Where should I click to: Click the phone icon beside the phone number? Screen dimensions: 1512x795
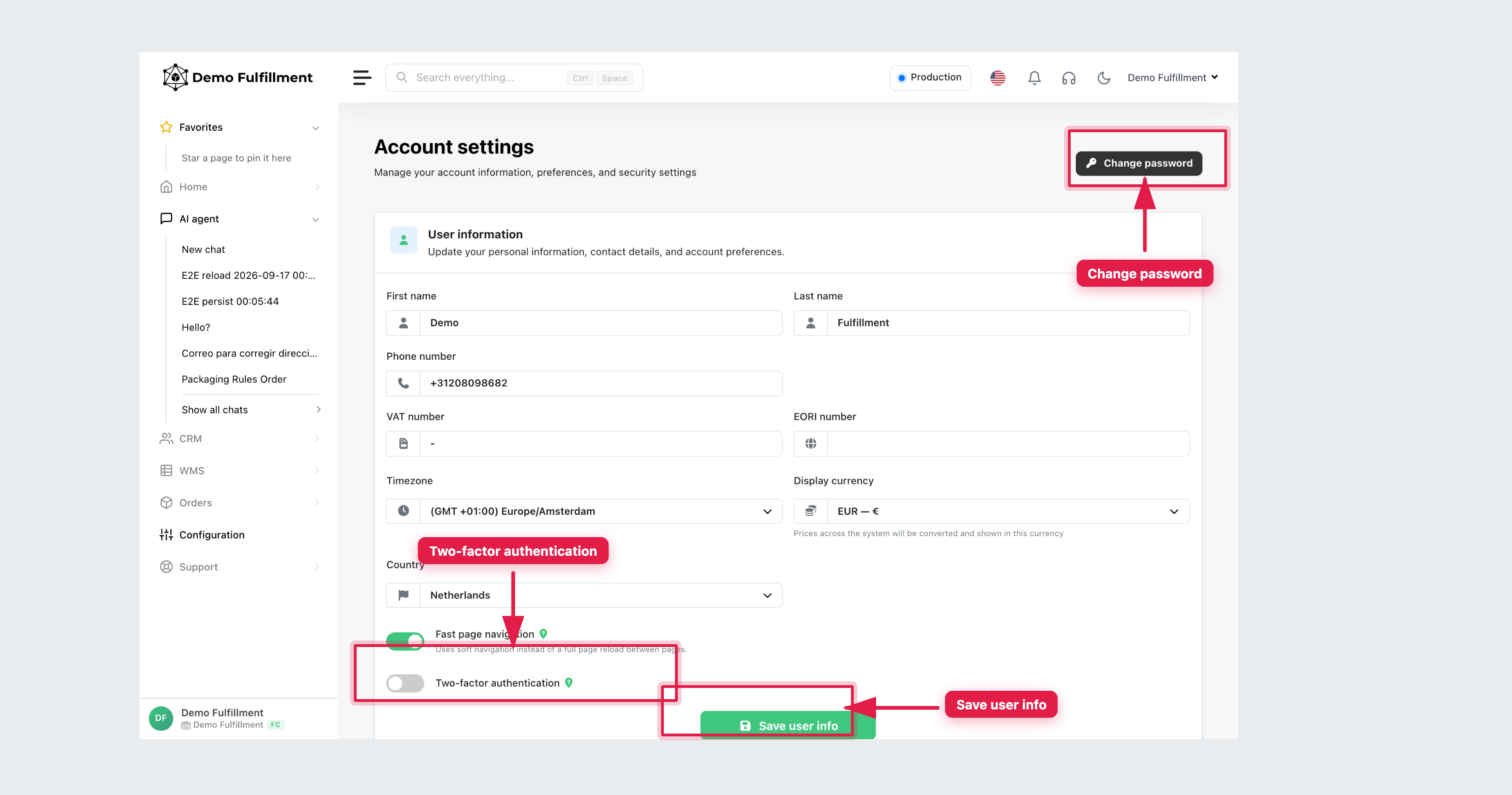(x=403, y=383)
